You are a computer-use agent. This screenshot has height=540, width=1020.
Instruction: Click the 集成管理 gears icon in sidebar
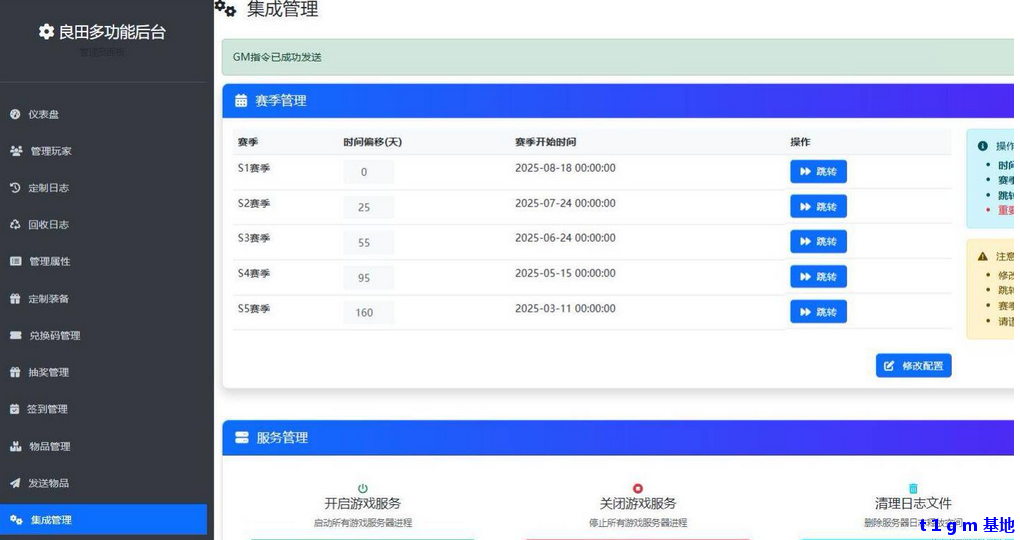pyautogui.click(x=16, y=520)
